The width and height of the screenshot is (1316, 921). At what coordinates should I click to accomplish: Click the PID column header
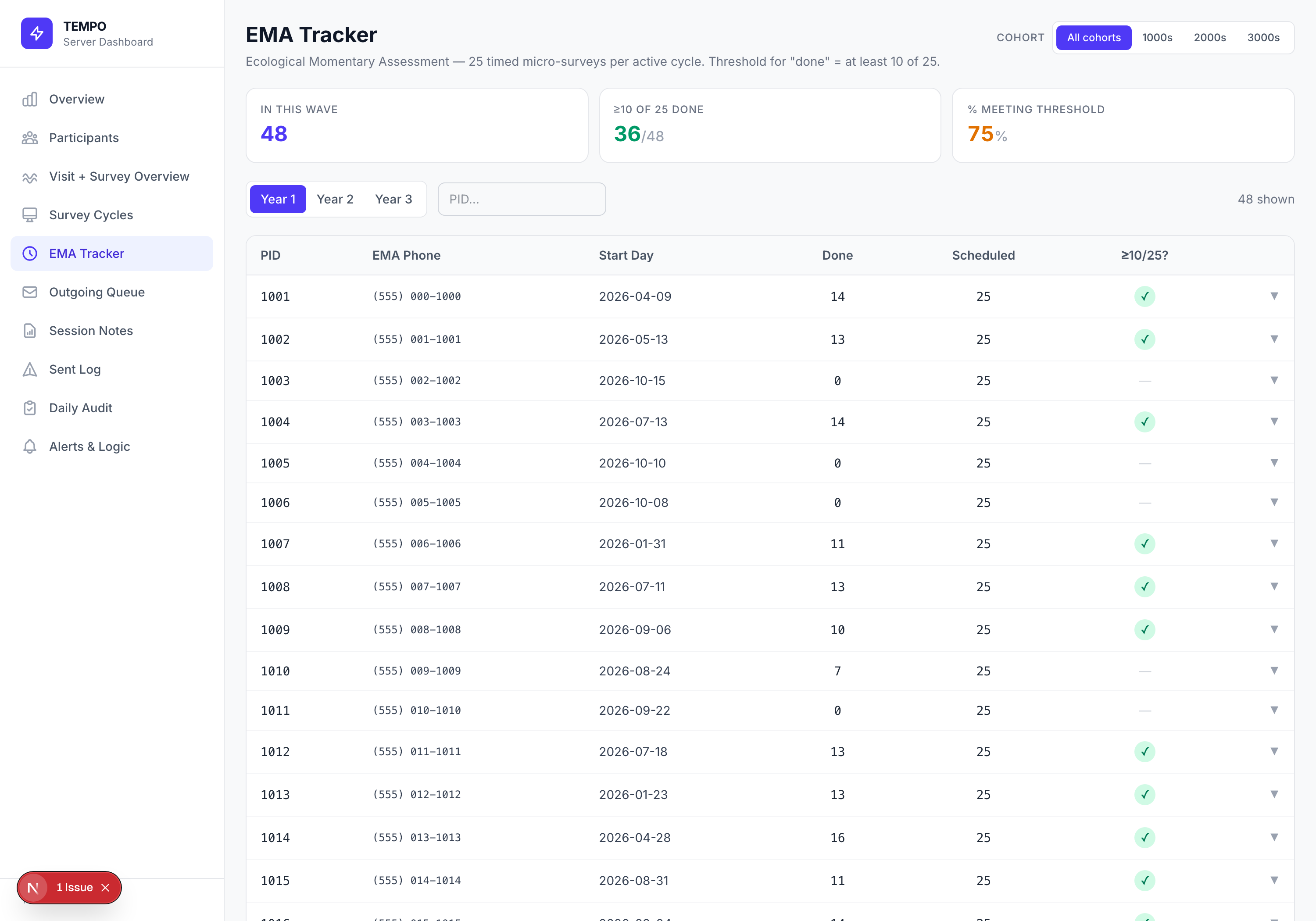pyautogui.click(x=271, y=256)
